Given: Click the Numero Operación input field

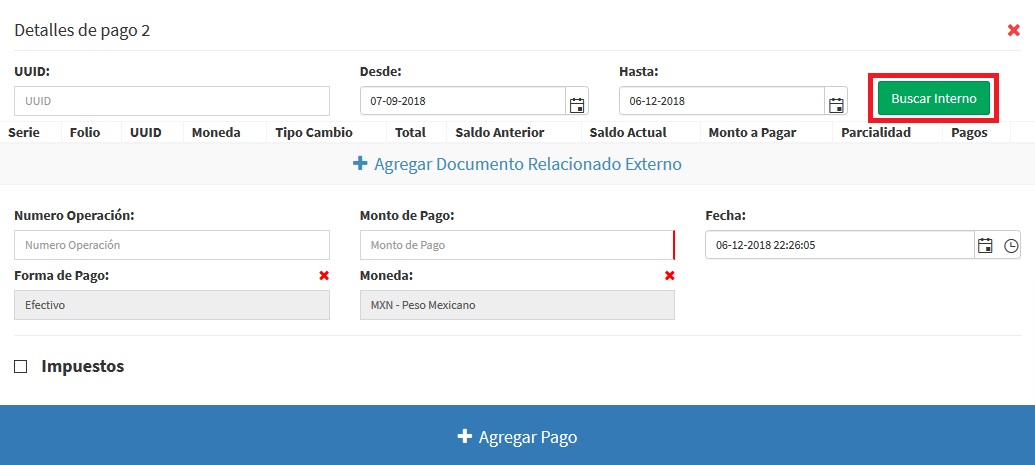Looking at the screenshot, I should coord(171,245).
